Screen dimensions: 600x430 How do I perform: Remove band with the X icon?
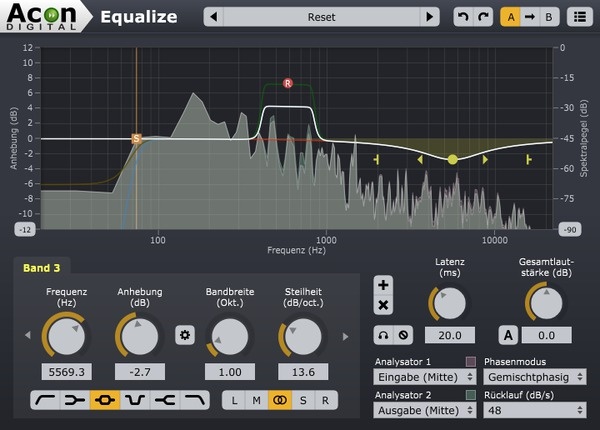tap(383, 304)
